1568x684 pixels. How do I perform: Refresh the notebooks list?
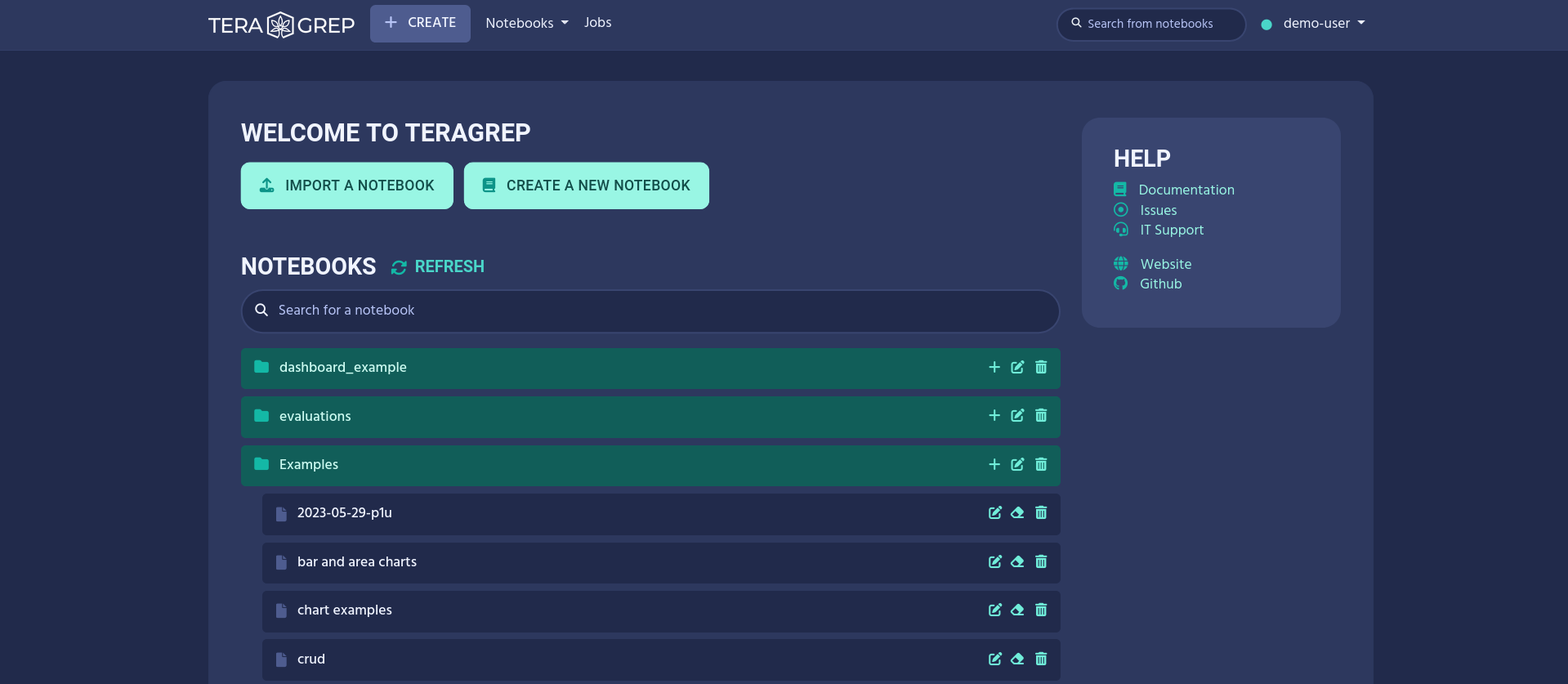pyautogui.click(x=438, y=266)
